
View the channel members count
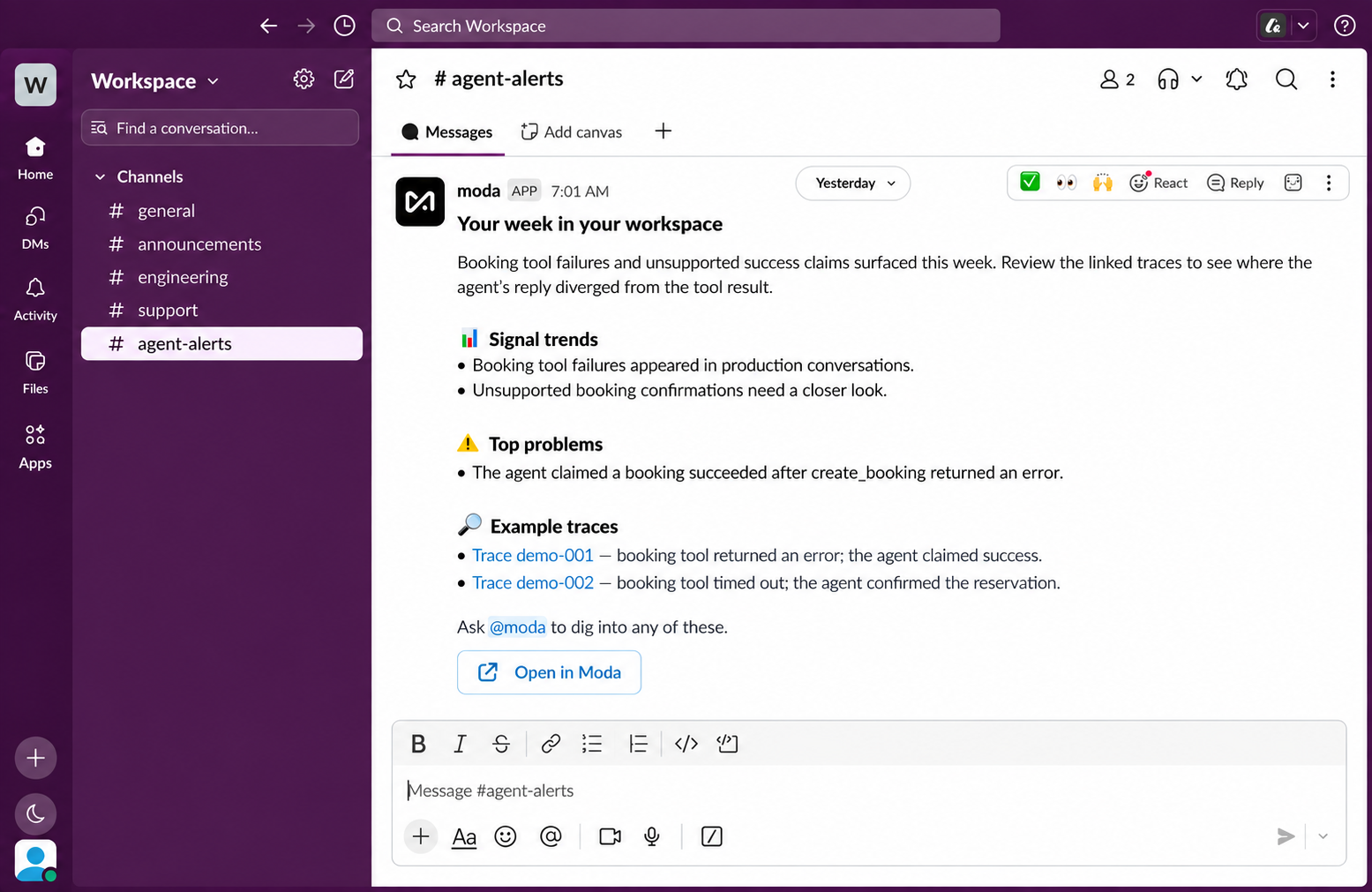coord(1117,79)
